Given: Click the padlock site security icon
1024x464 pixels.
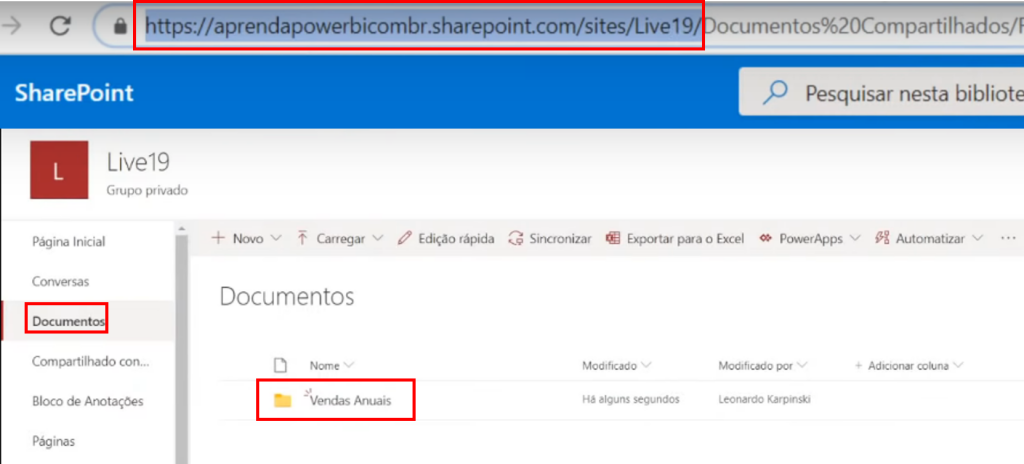Looking at the screenshot, I should 120,28.
